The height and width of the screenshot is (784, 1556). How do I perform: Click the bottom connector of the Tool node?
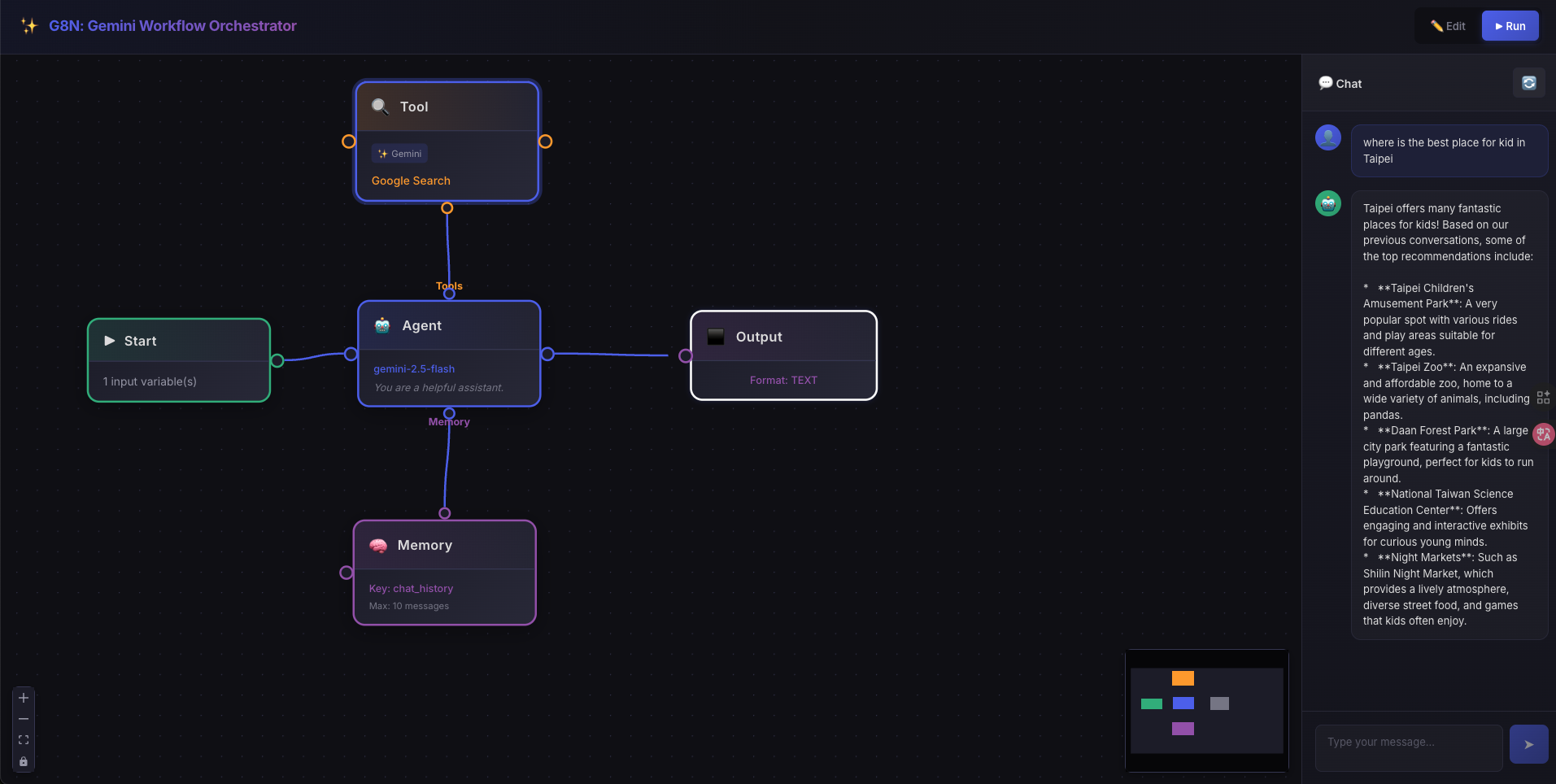(x=447, y=208)
